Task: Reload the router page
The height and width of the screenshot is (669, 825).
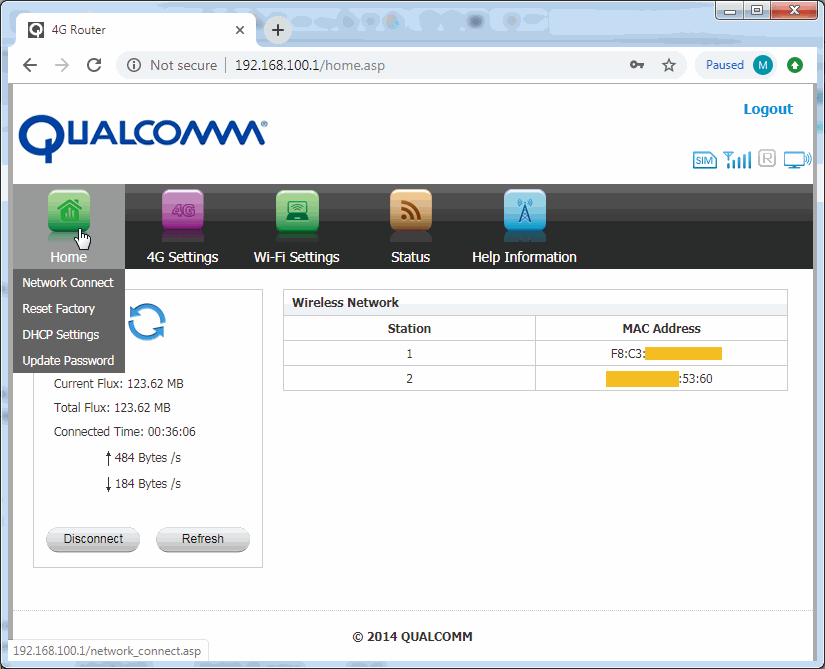Action: pos(94,65)
